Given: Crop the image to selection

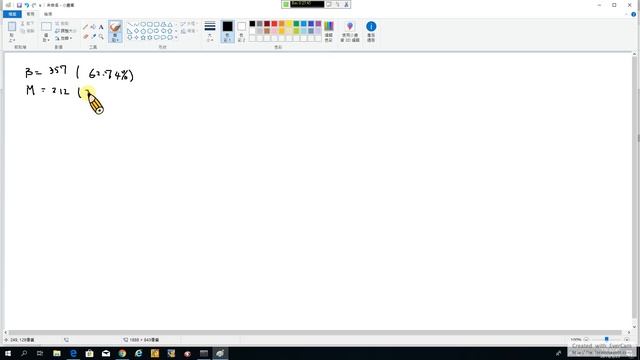Looking at the screenshot, I should pyautogui.click(x=62, y=24).
